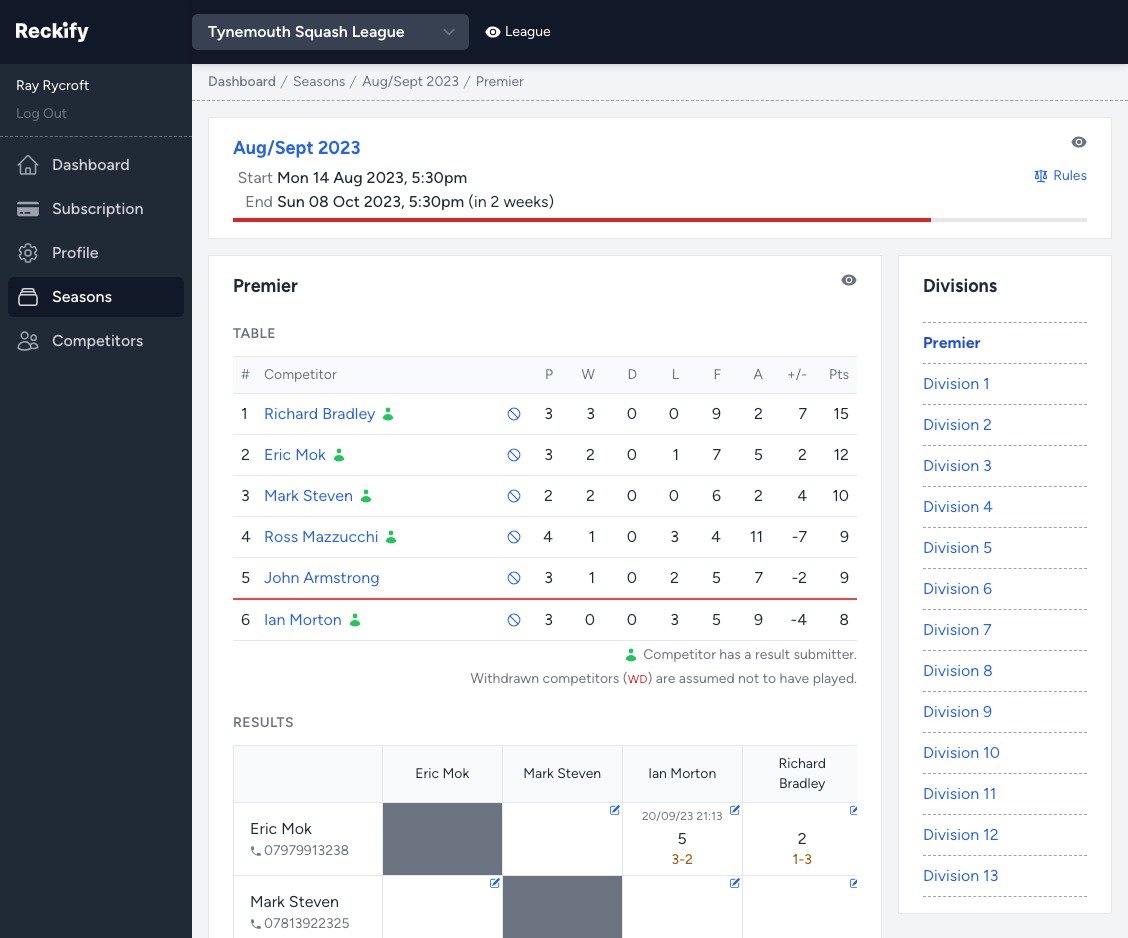Toggle season visibility eye for Aug/Sept 2023
Screen dimensions: 1128x938
coord(1078,142)
